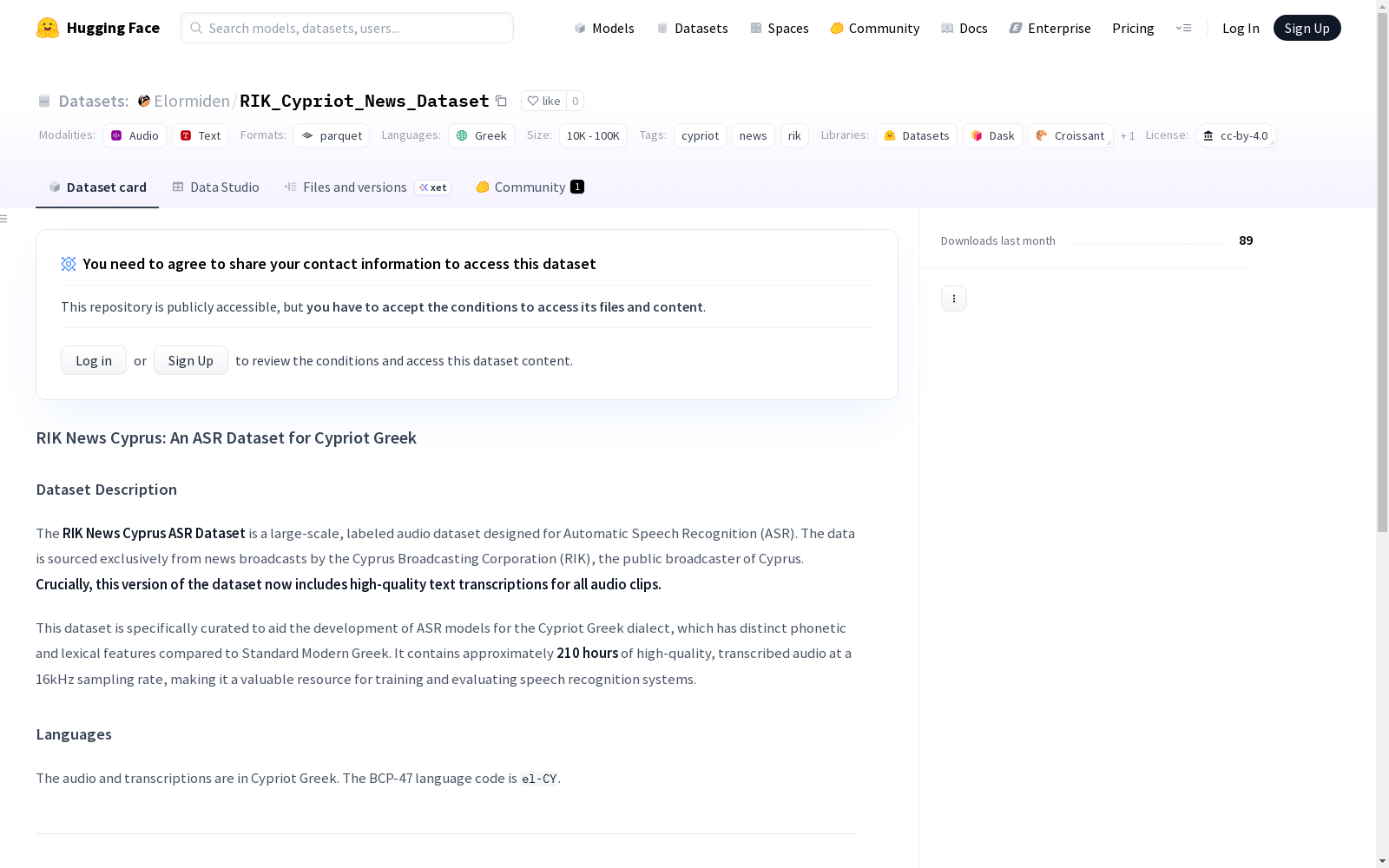1389x868 pixels.
Task: Expand the more navigation menu icon
Action: (1183, 28)
